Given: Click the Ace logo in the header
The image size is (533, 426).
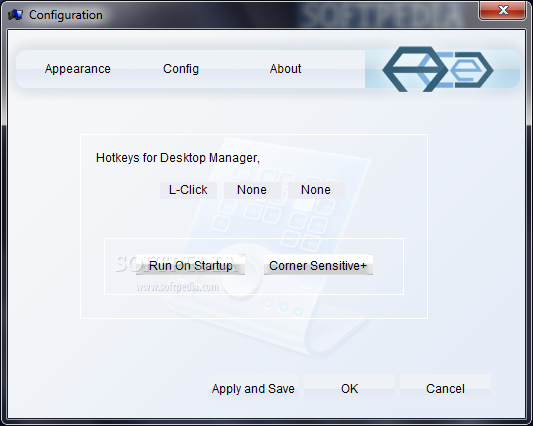Looking at the screenshot, I should click(x=438, y=69).
